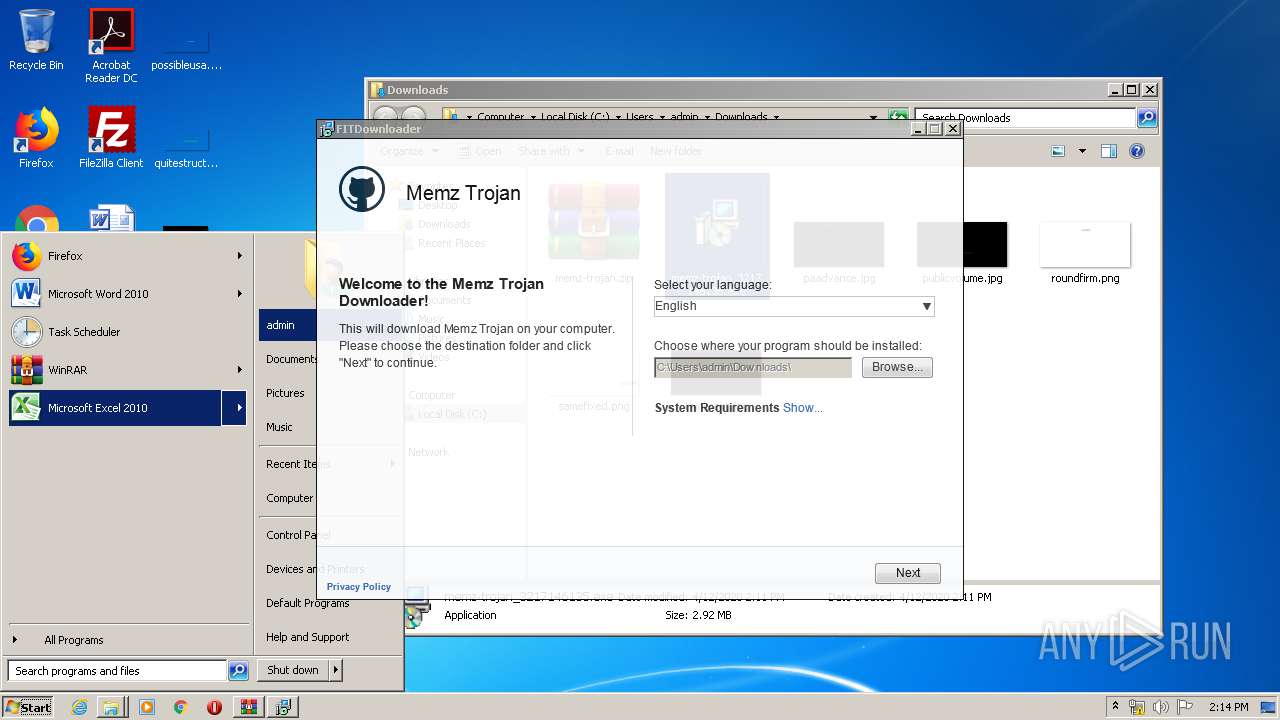Image resolution: width=1280 pixels, height=720 pixels.
Task: Open the Firefox desktop shortcut
Action: [x=36, y=138]
